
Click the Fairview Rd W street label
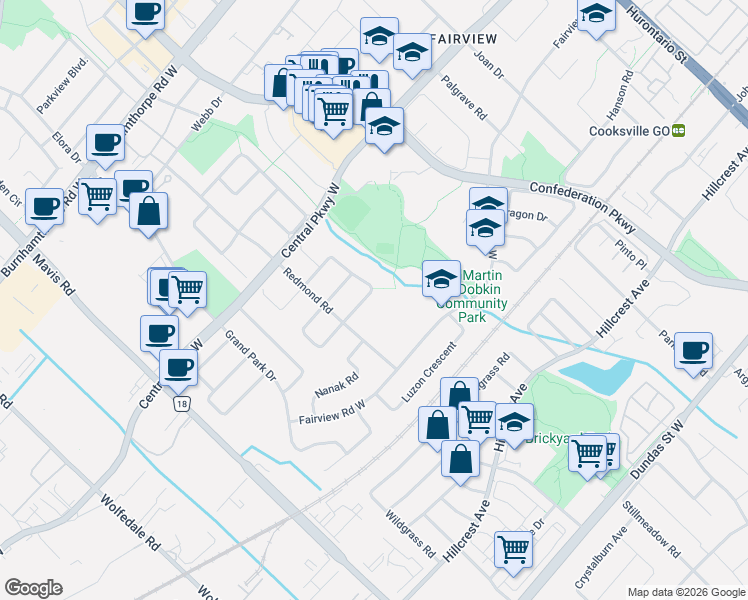(332, 413)
